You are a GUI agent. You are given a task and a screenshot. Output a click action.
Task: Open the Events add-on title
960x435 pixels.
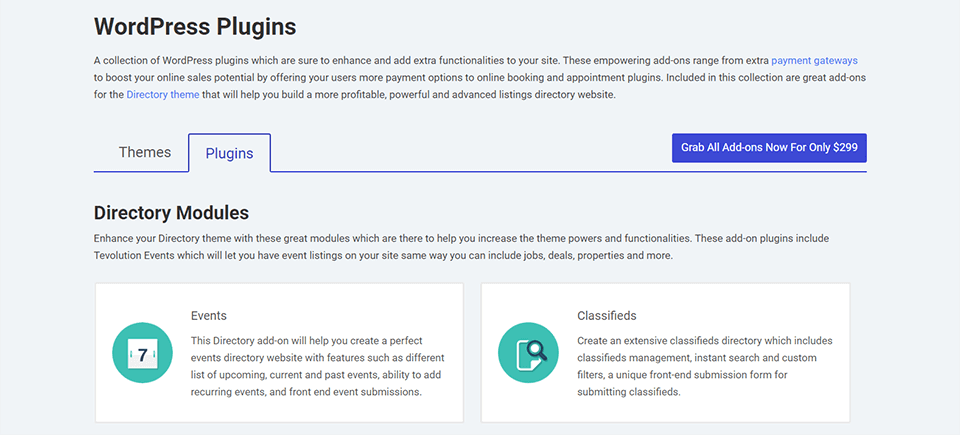[x=208, y=315]
